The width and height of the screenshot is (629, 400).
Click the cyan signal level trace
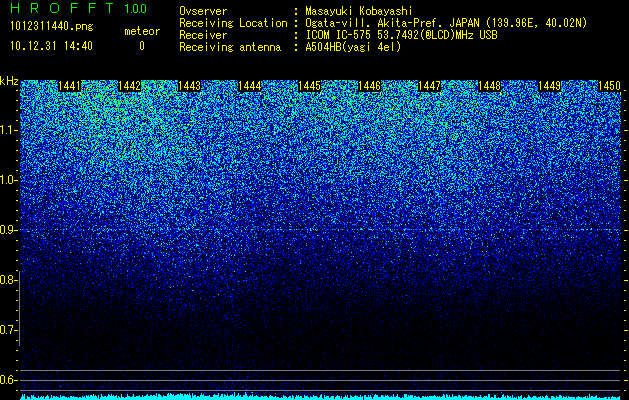(320, 397)
